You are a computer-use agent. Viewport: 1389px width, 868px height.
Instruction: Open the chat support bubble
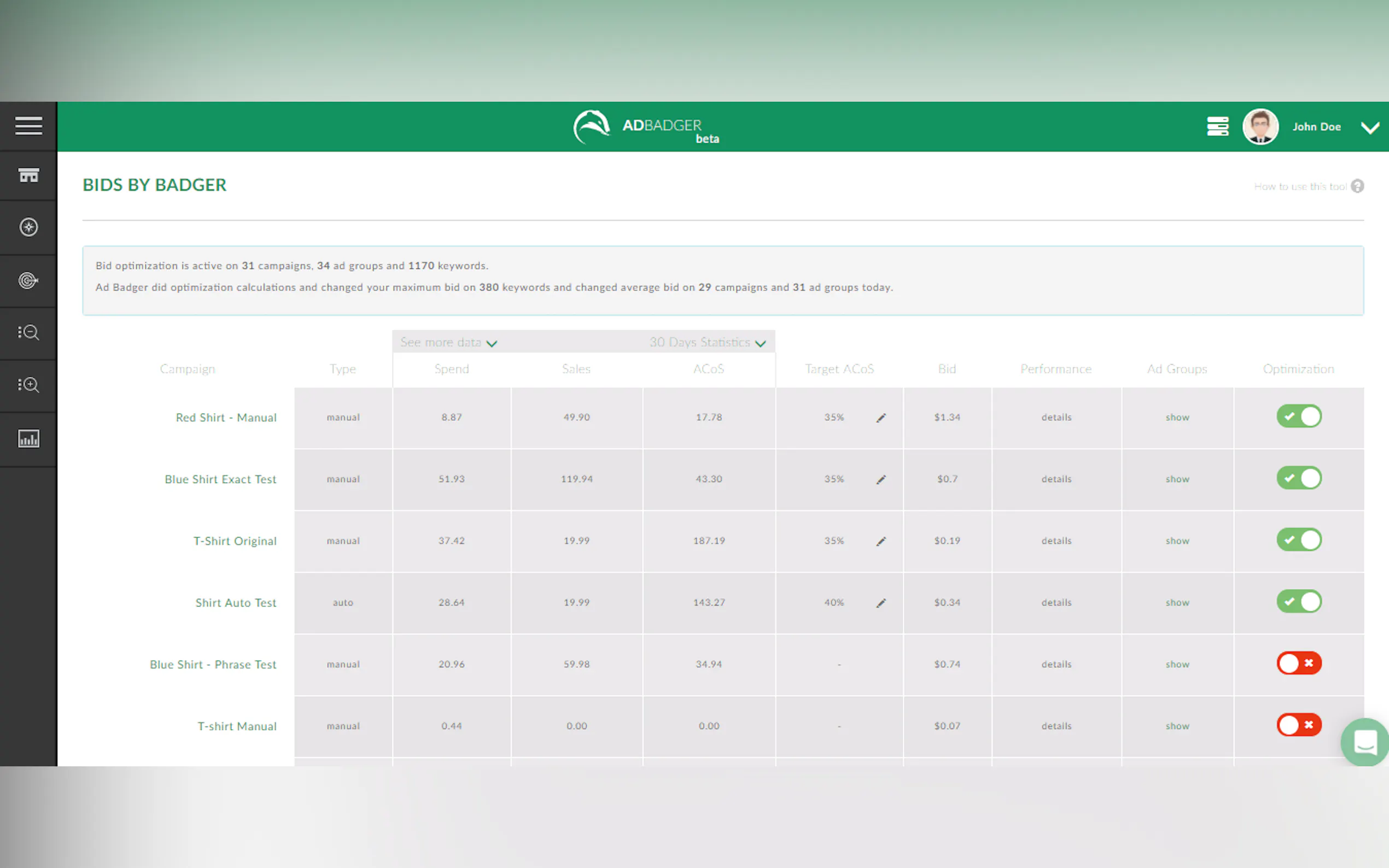tap(1365, 741)
